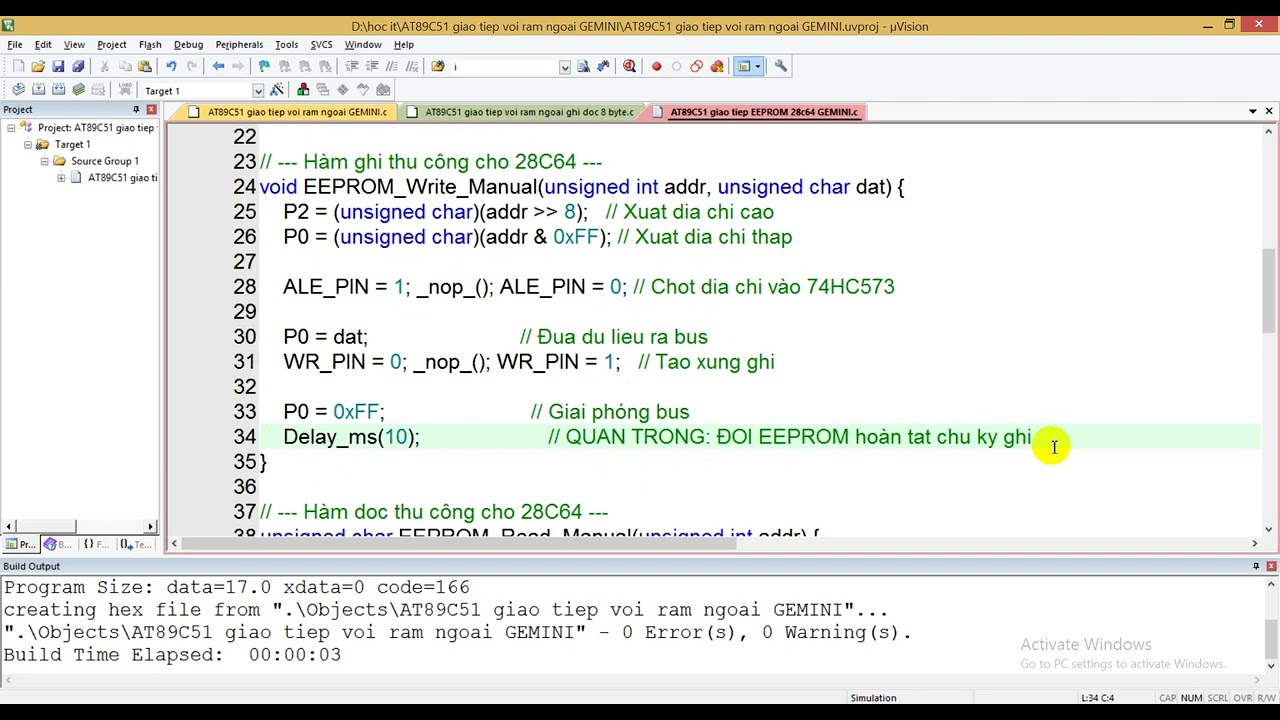Switch to the Templates panel tab
Viewport: 1280px width, 720px height.
click(135, 544)
